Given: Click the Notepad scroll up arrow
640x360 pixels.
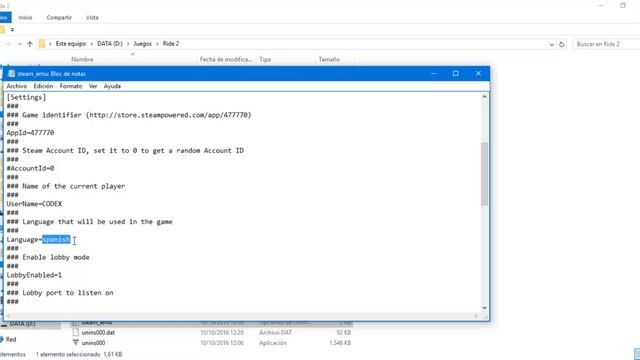Looking at the screenshot, I should (x=484, y=97).
